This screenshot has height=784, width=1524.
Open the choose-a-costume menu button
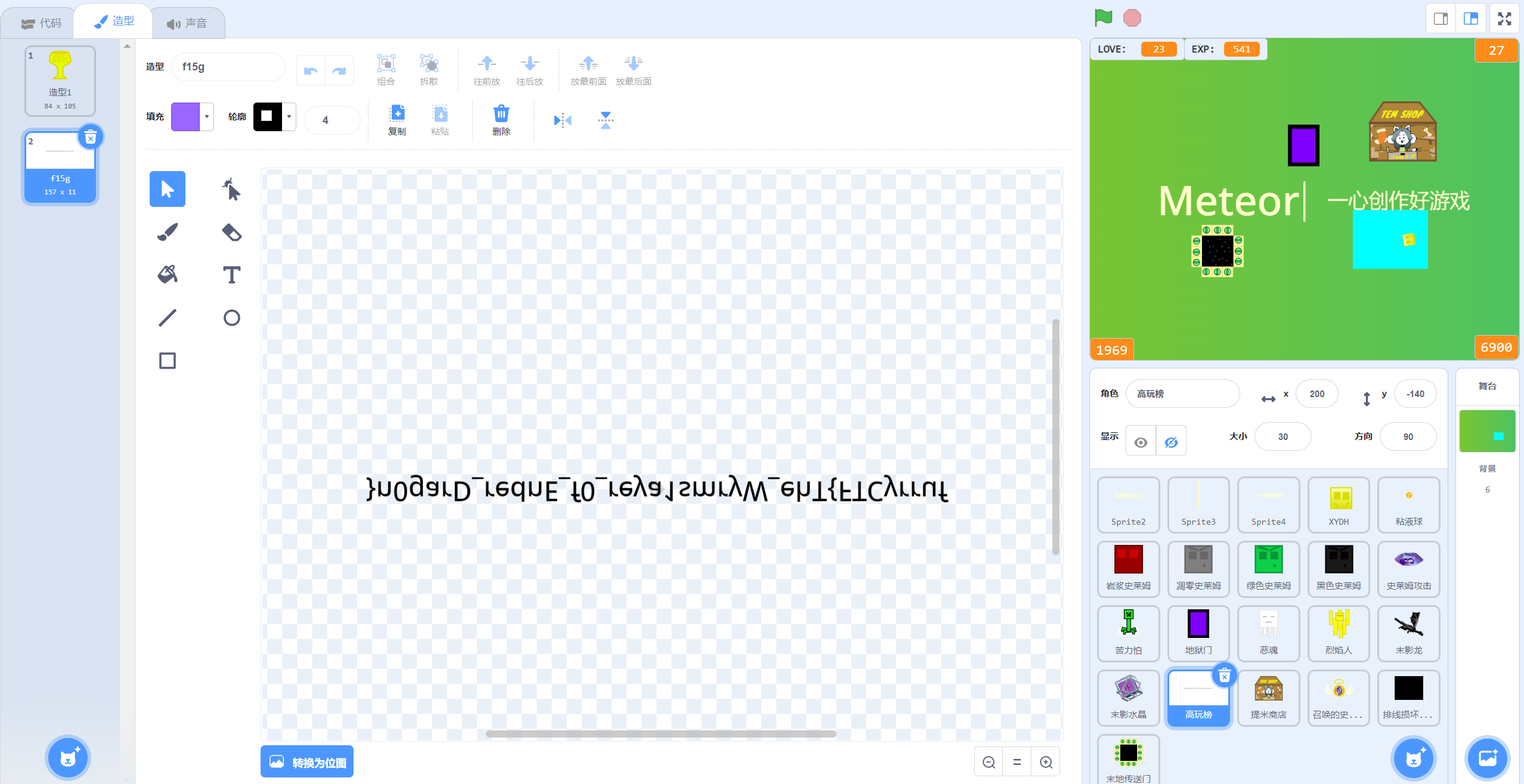point(68,758)
